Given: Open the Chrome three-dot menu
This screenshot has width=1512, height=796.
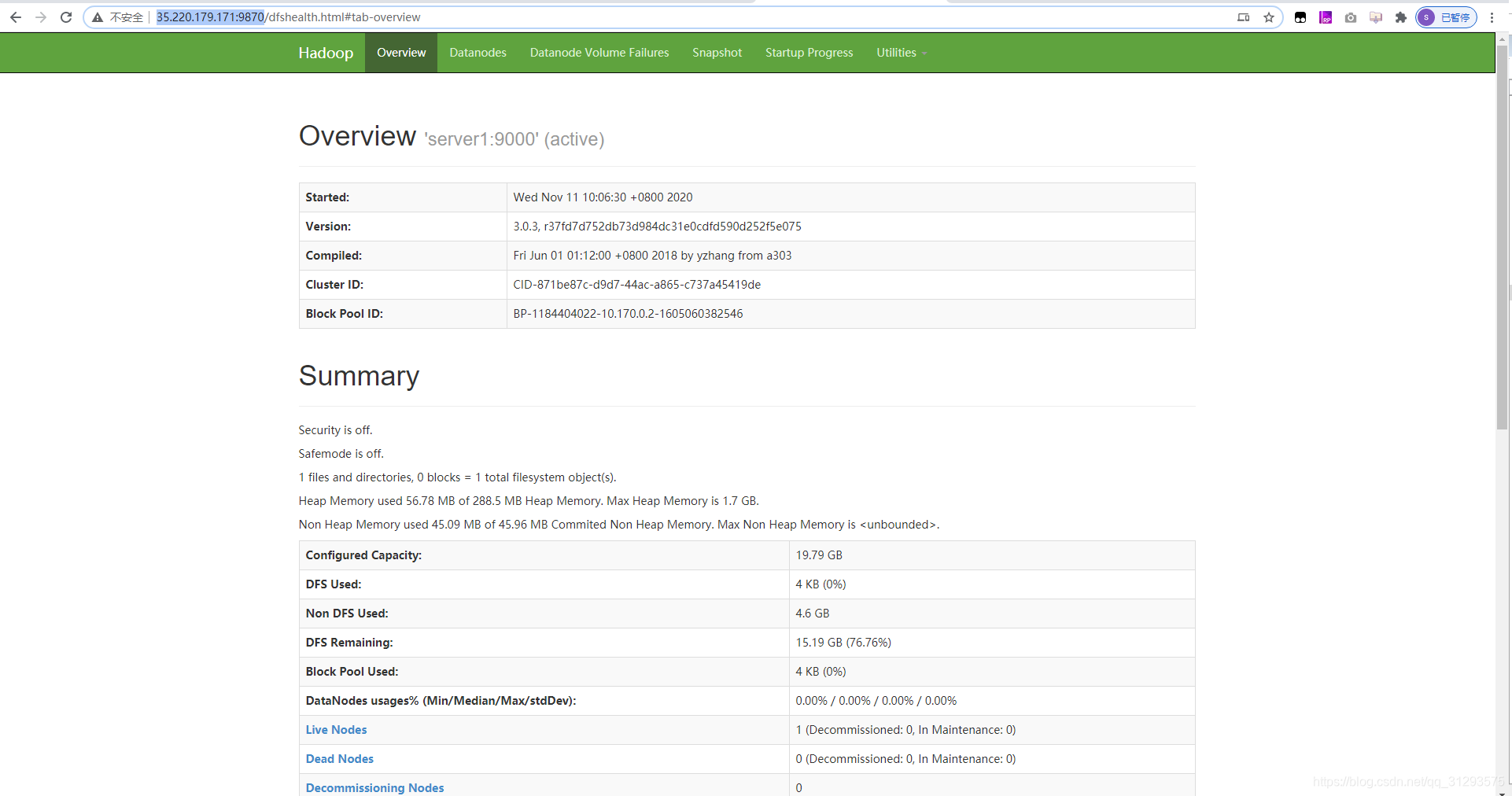Looking at the screenshot, I should [1492, 17].
